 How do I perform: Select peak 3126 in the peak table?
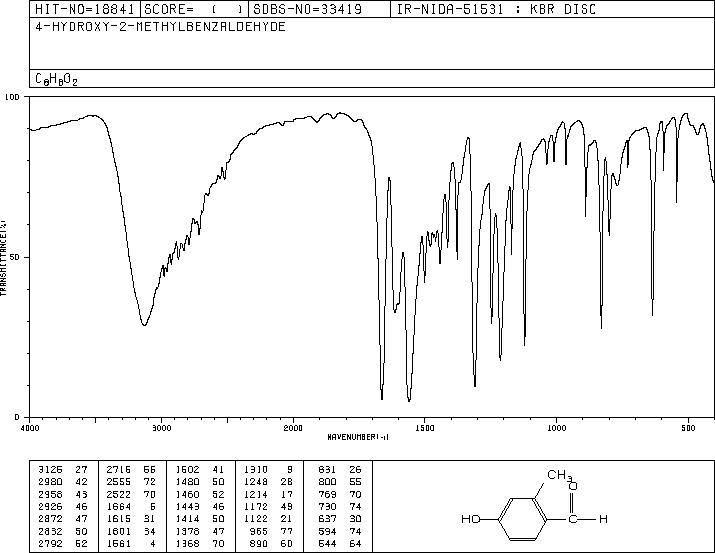pos(51,469)
